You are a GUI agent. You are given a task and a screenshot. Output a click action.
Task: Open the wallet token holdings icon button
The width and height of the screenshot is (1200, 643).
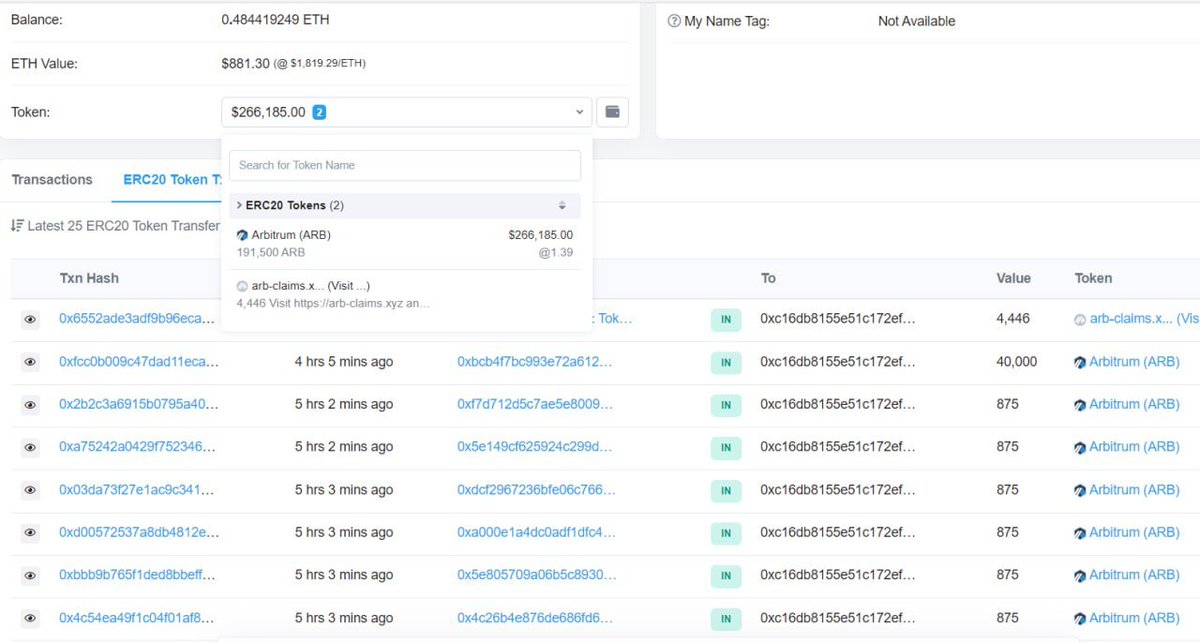(612, 112)
